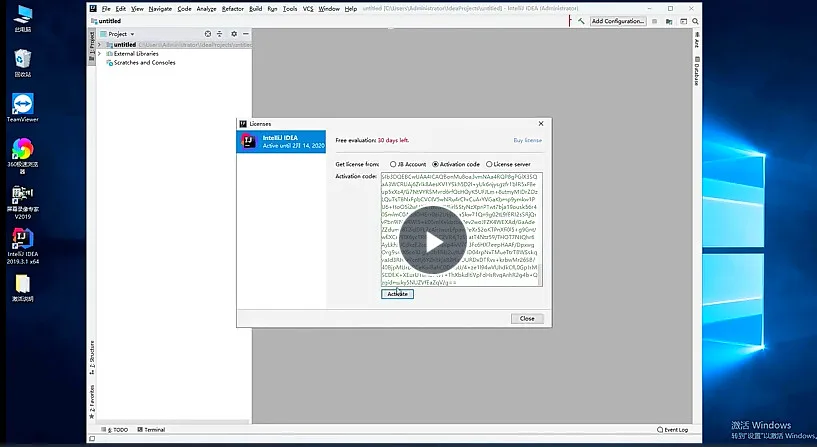
Task: Click the untitled breadcrumb in navigation bar
Action: click(x=106, y=21)
